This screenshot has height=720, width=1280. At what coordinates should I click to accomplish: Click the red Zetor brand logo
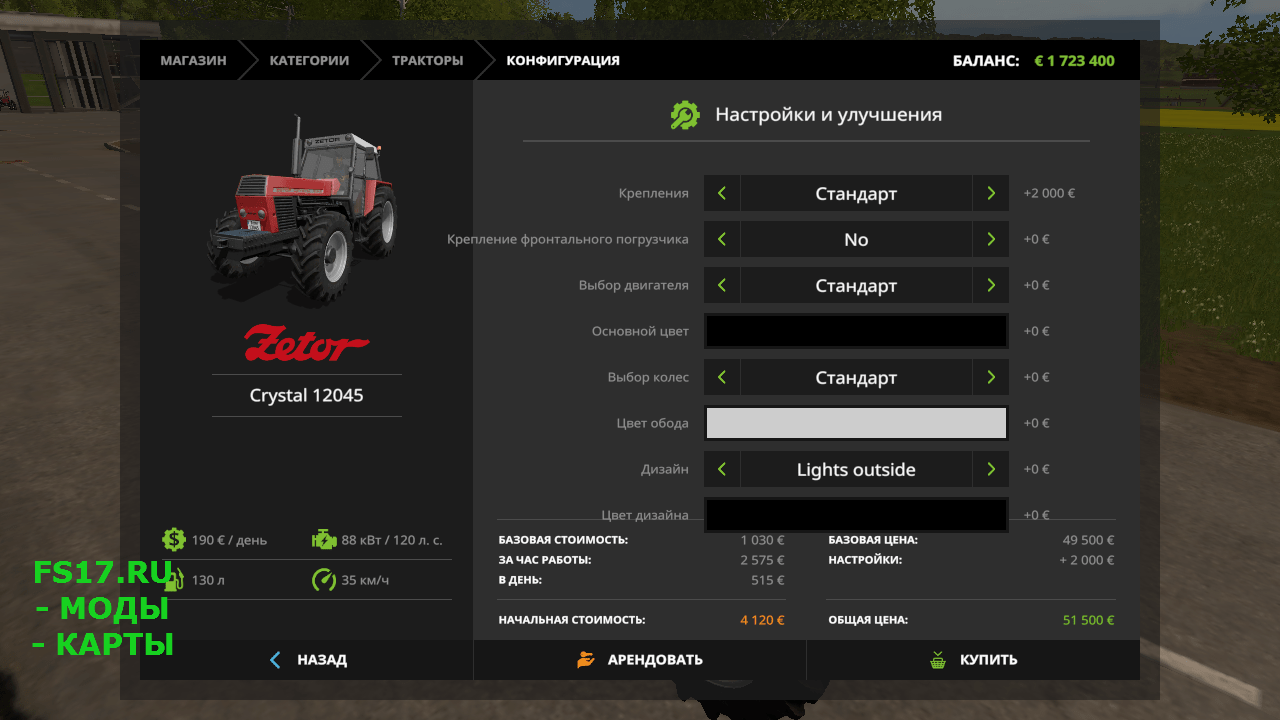click(307, 342)
